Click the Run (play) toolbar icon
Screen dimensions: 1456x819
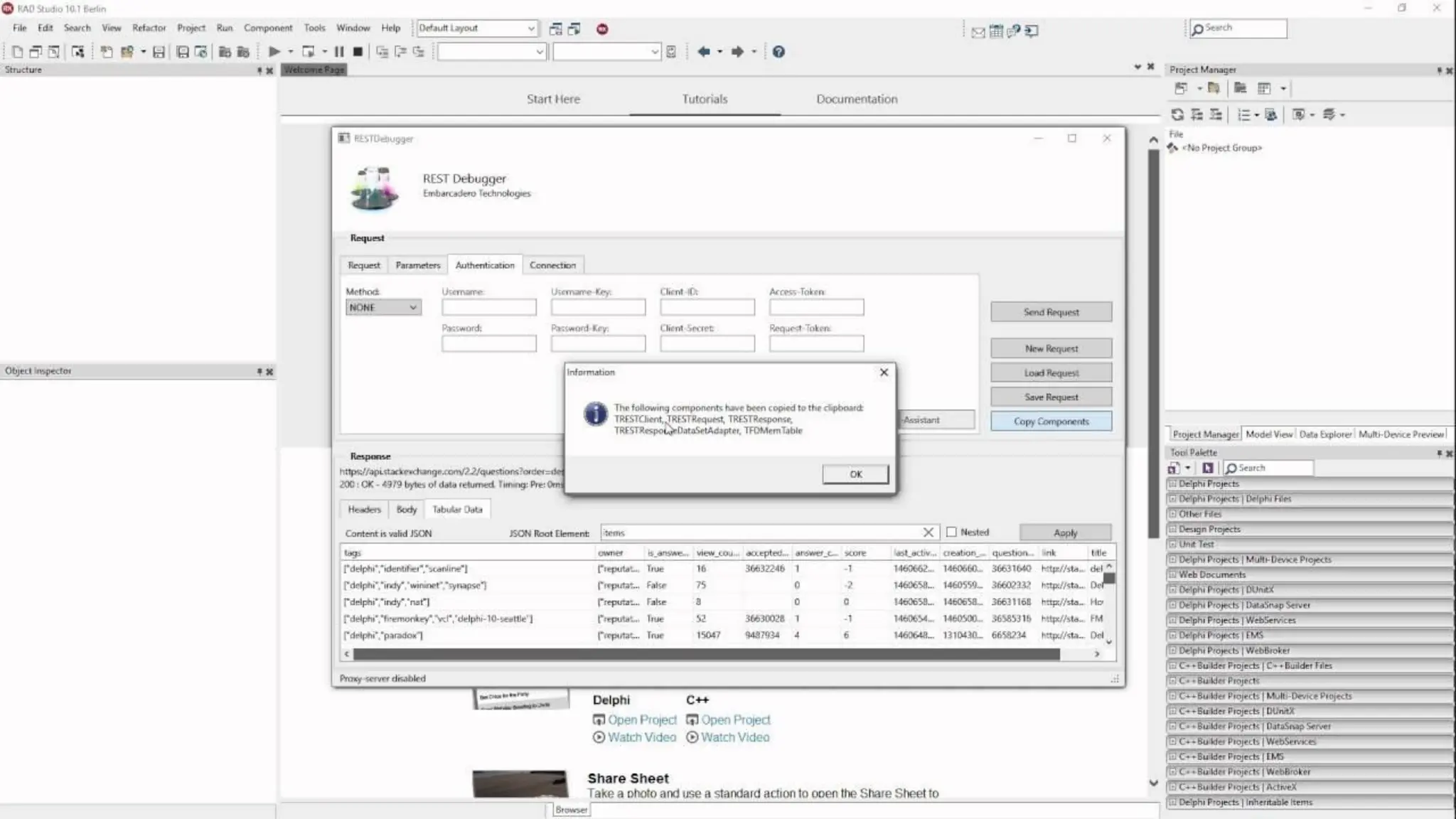[x=274, y=52]
